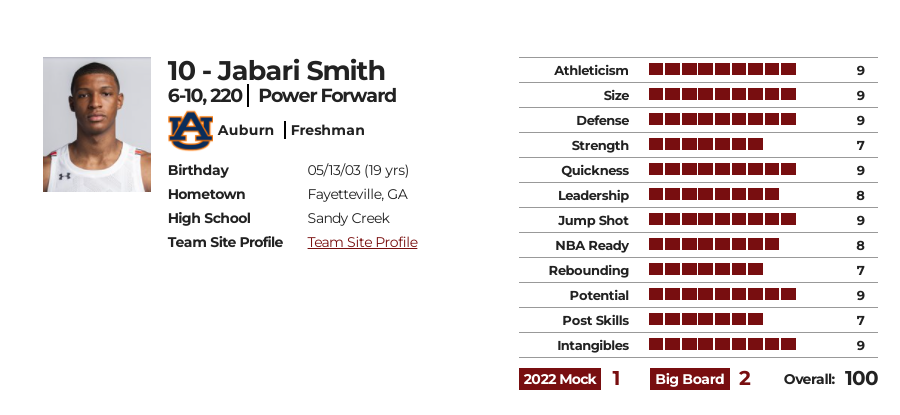Screen dimensions: 900x415
Task: Open Jabari Smith's player headshot photo
Action: pos(97,124)
